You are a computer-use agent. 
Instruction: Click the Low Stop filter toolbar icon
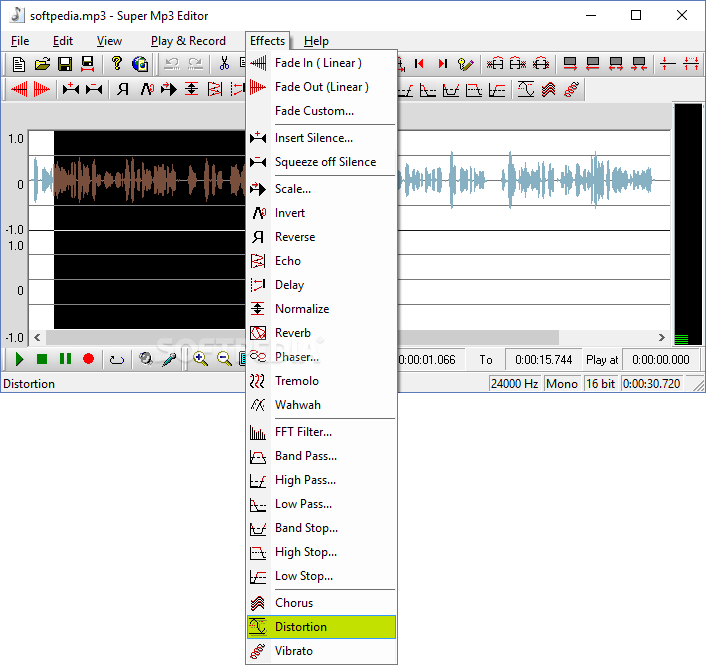click(497, 90)
